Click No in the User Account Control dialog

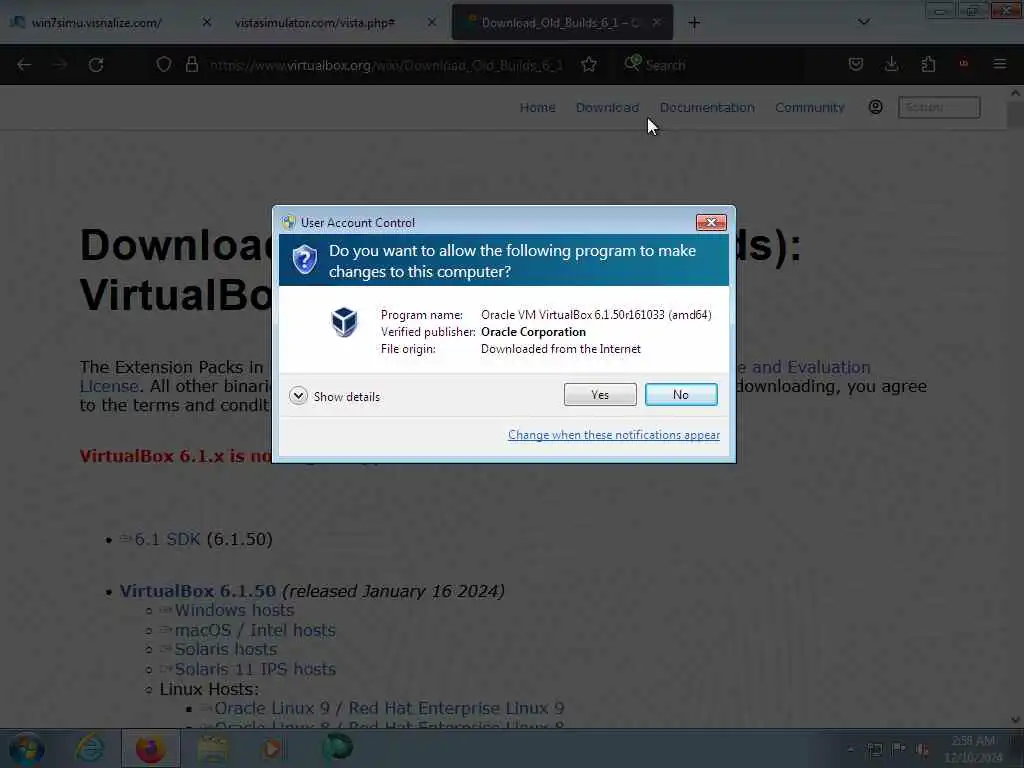click(680, 394)
